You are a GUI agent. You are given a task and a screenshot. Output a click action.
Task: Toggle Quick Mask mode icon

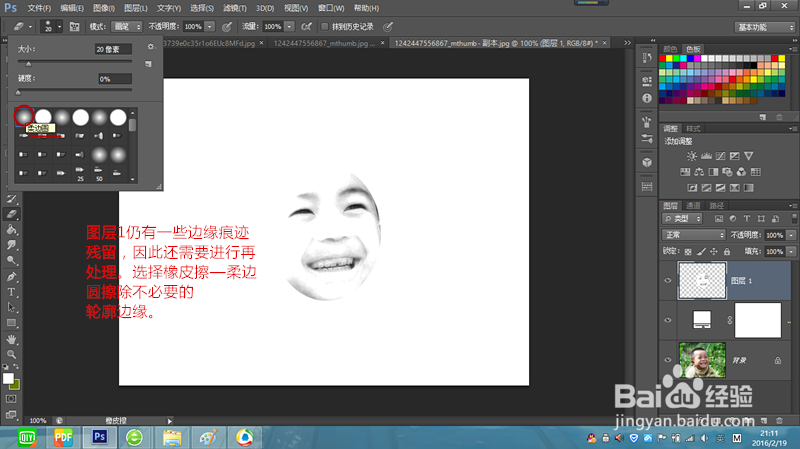pyautogui.click(x=11, y=399)
